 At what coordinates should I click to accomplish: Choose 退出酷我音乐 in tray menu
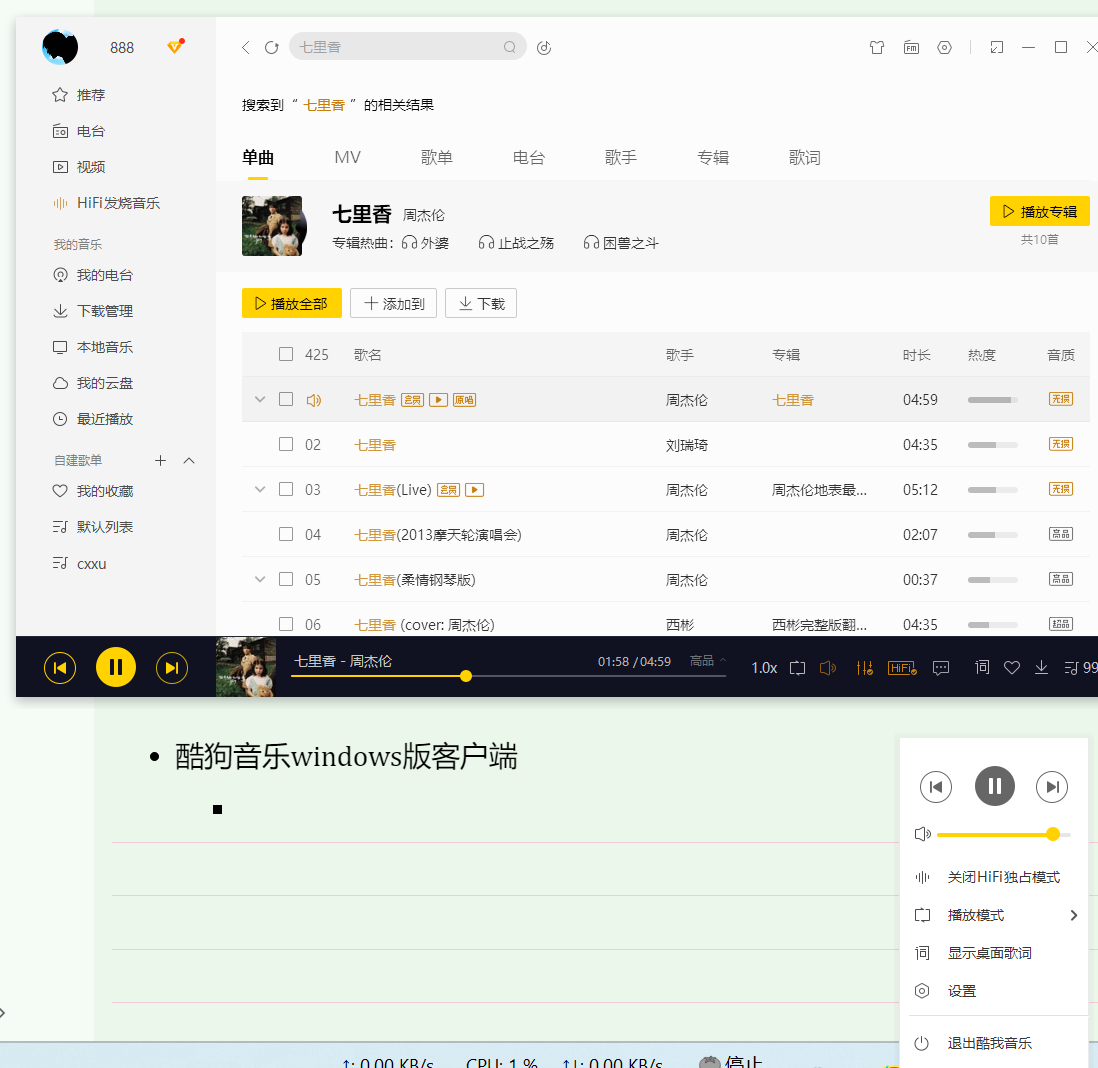pyautogui.click(x=989, y=1043)
